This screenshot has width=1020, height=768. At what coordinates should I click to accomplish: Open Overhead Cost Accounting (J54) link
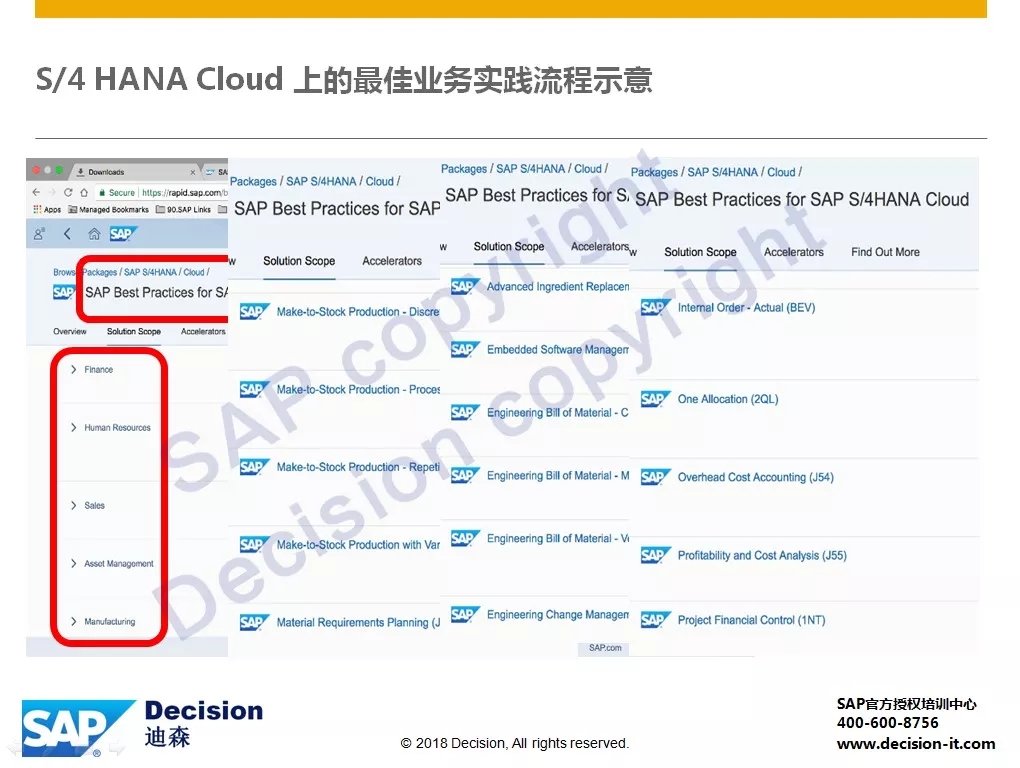coord(755,477)
